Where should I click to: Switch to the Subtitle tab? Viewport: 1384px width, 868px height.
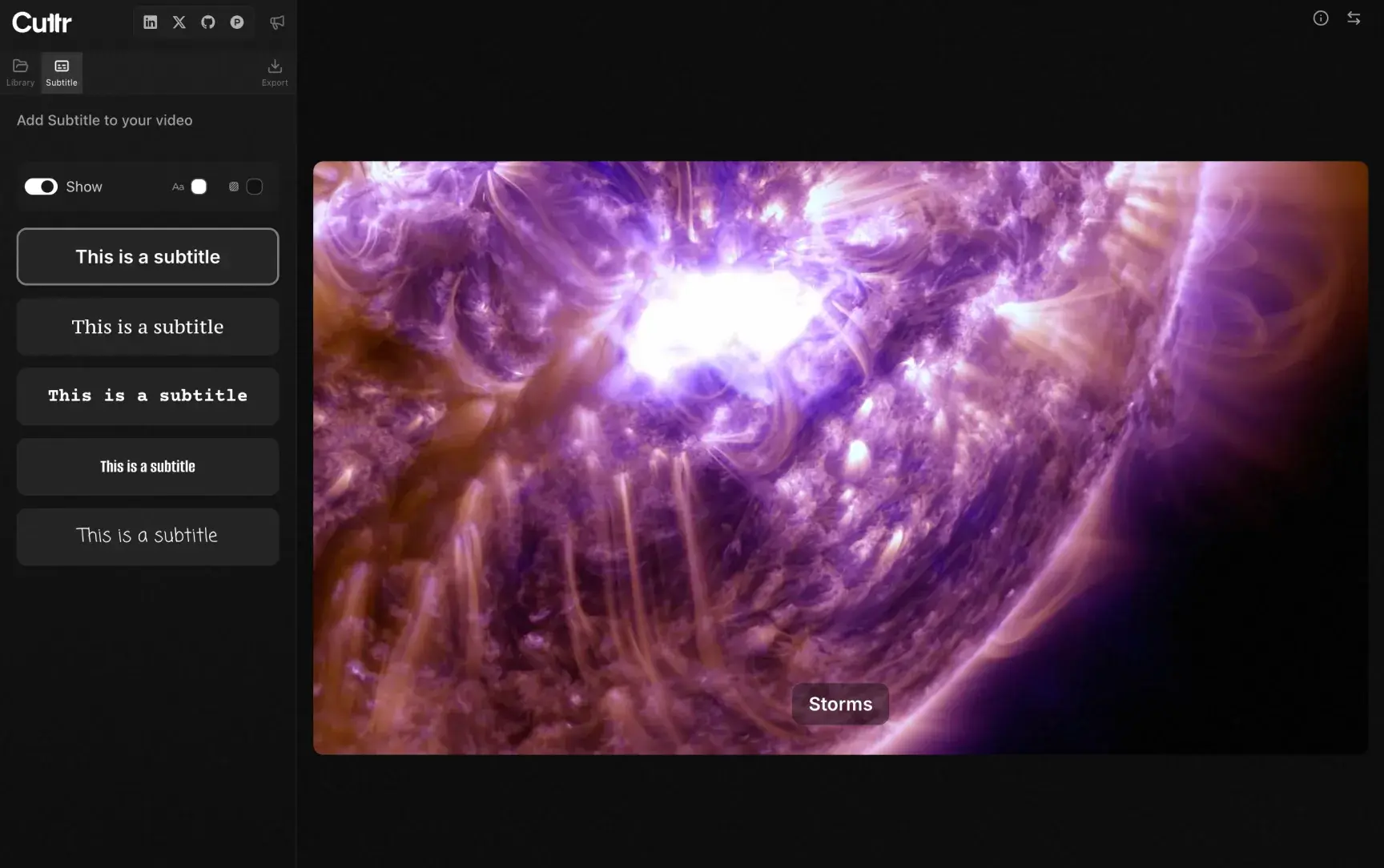pos(61,72)
